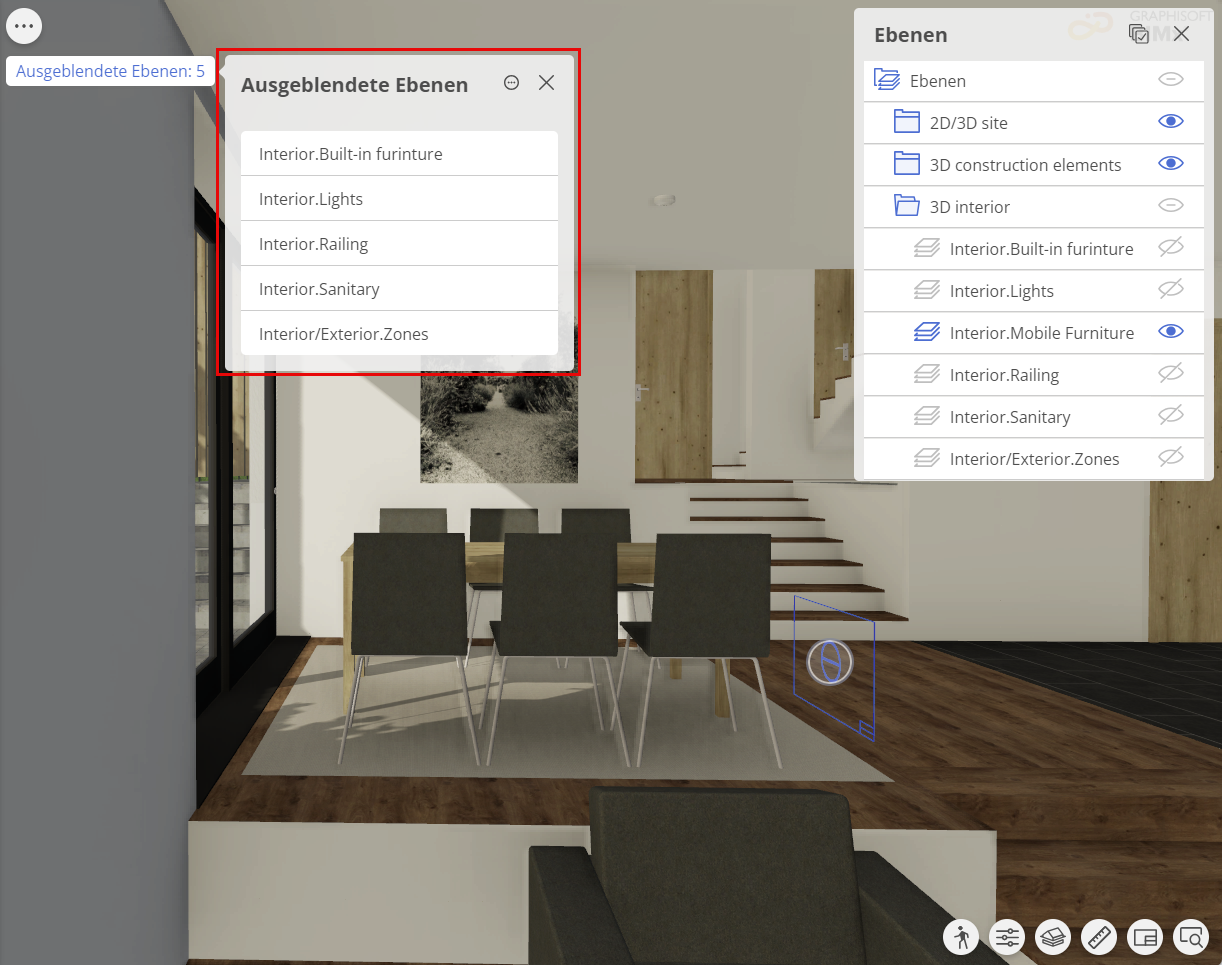The image size is (1222, 965).
Task: Open the settings sliders icon
Action: [x=1007, y=937]
